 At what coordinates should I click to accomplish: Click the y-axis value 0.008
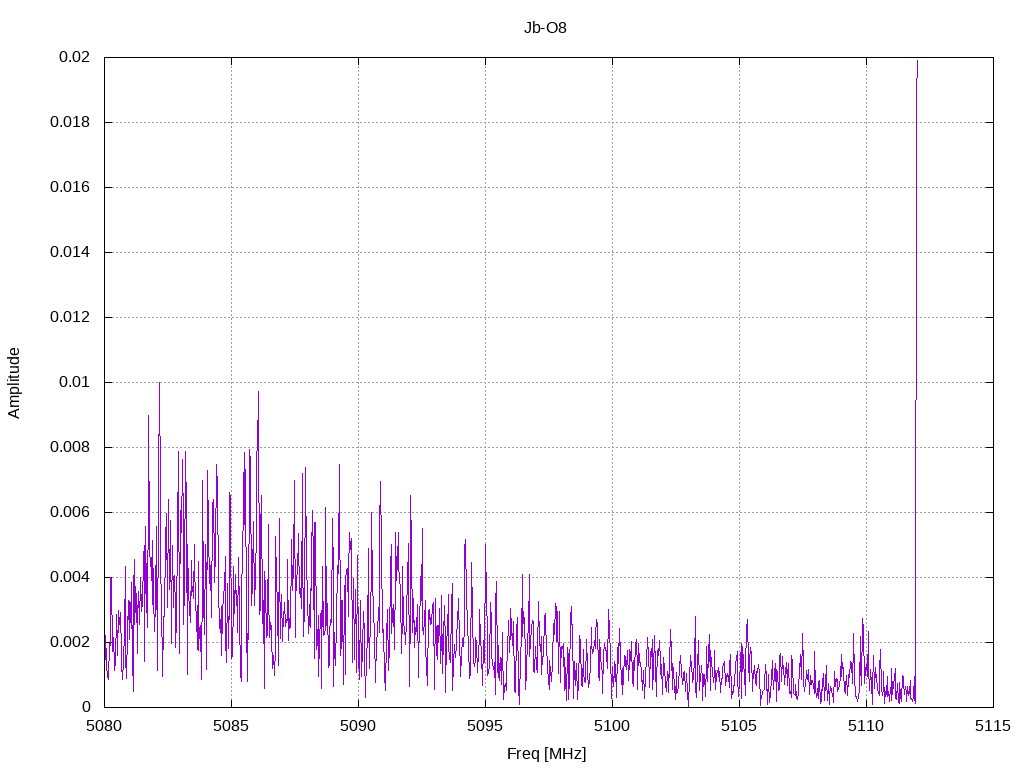click(70, 447)
